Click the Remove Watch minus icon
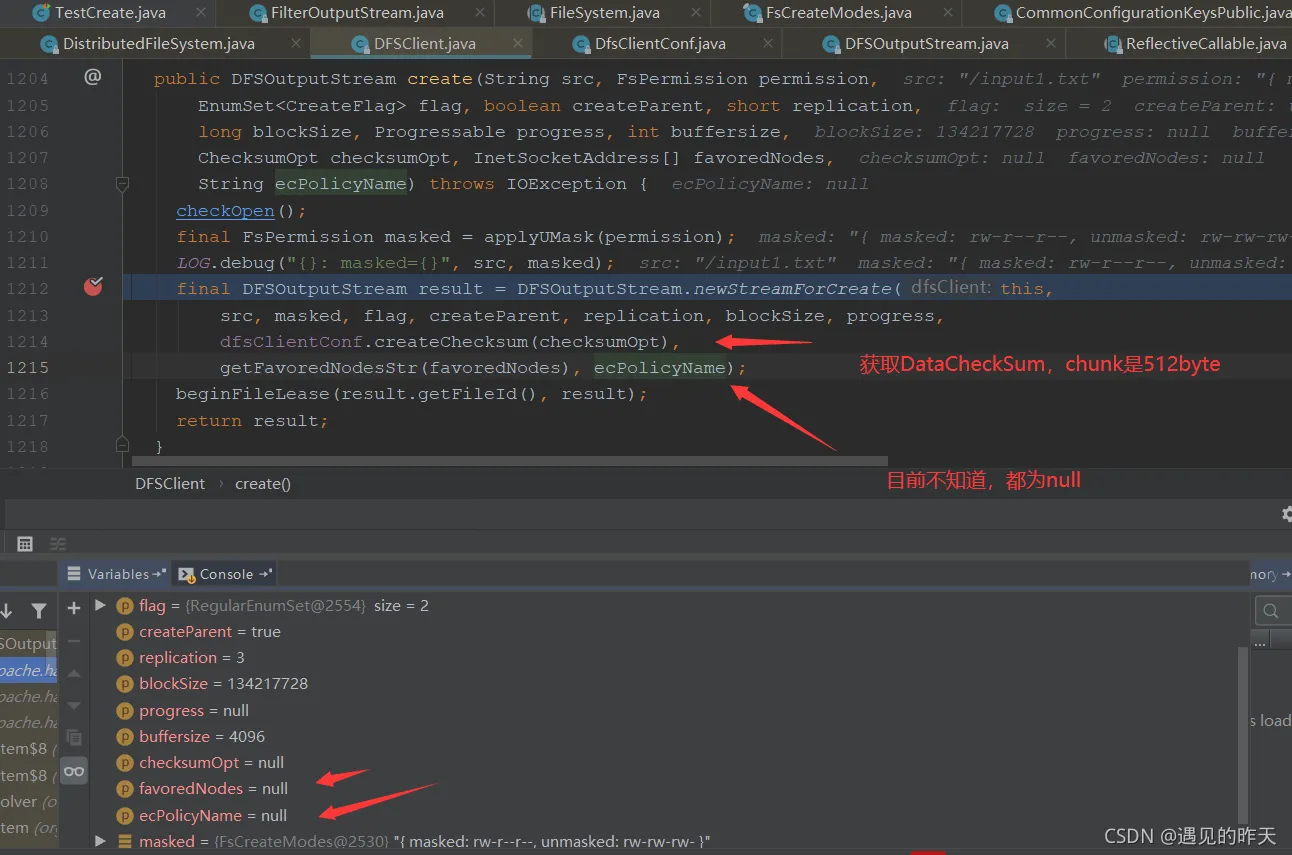1292x855 pixels. click(x=73, y=640)
